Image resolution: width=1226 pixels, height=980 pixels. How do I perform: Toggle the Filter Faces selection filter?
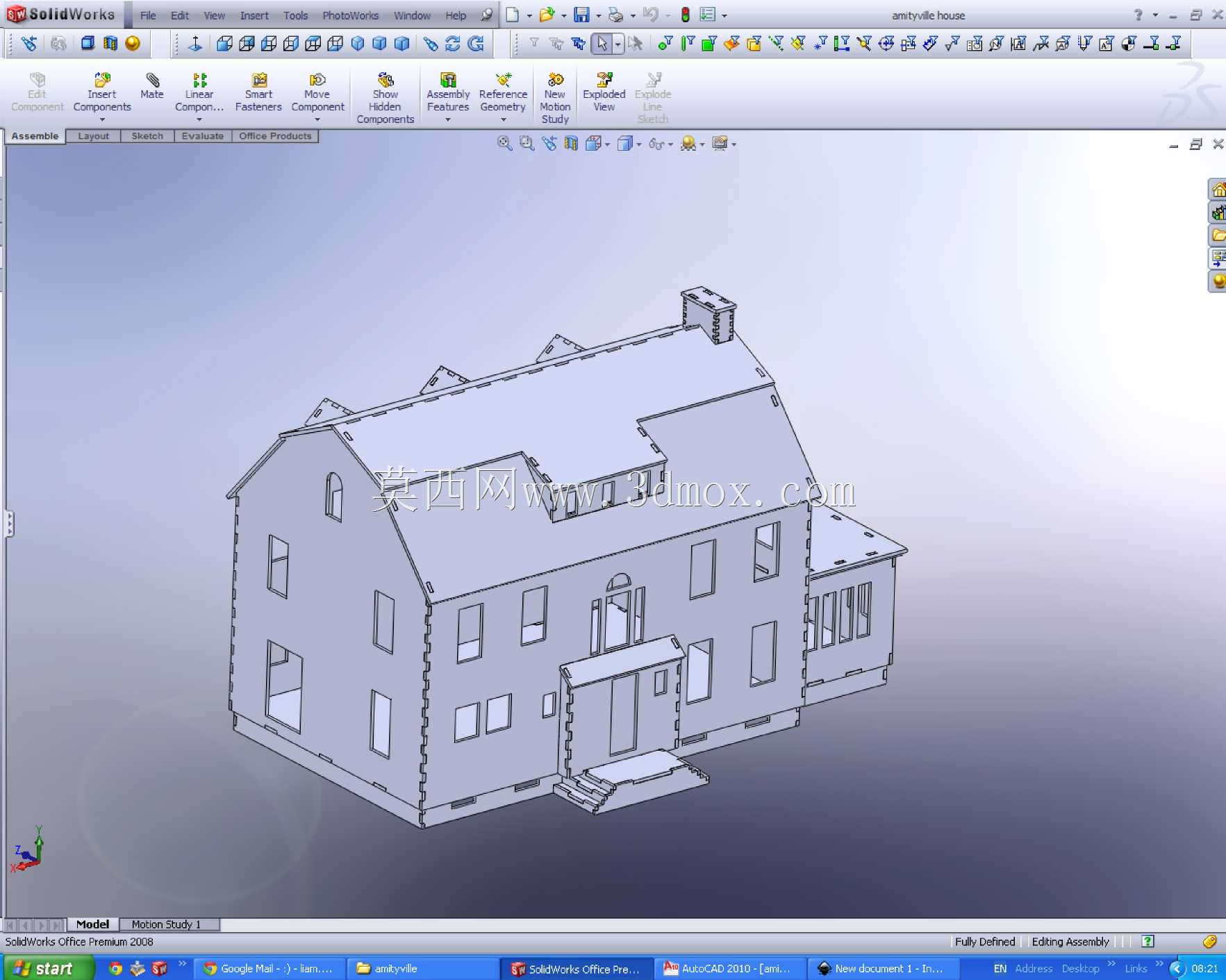click(709, 44)
